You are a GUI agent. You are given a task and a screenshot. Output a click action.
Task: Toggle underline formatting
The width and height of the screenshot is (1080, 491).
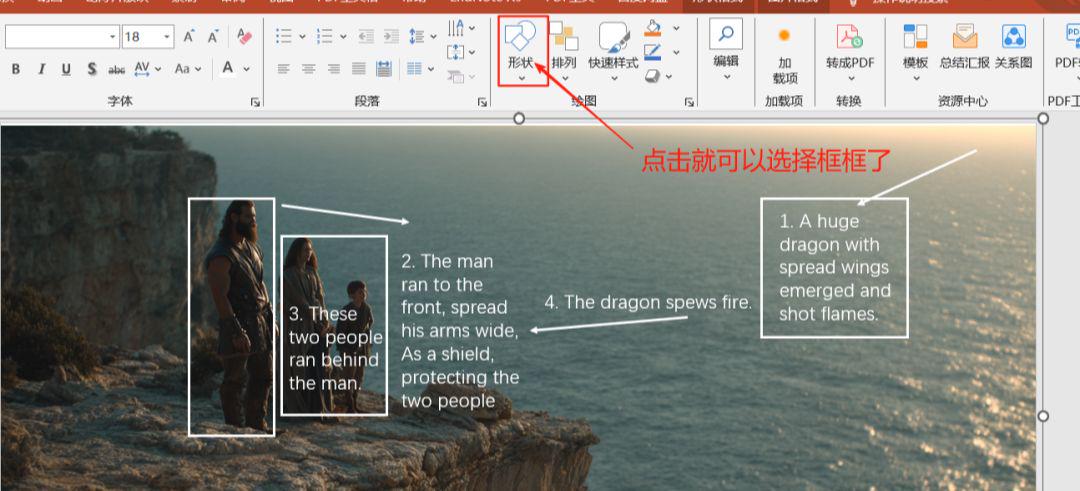pyautogui.click(x=66, y=69)
